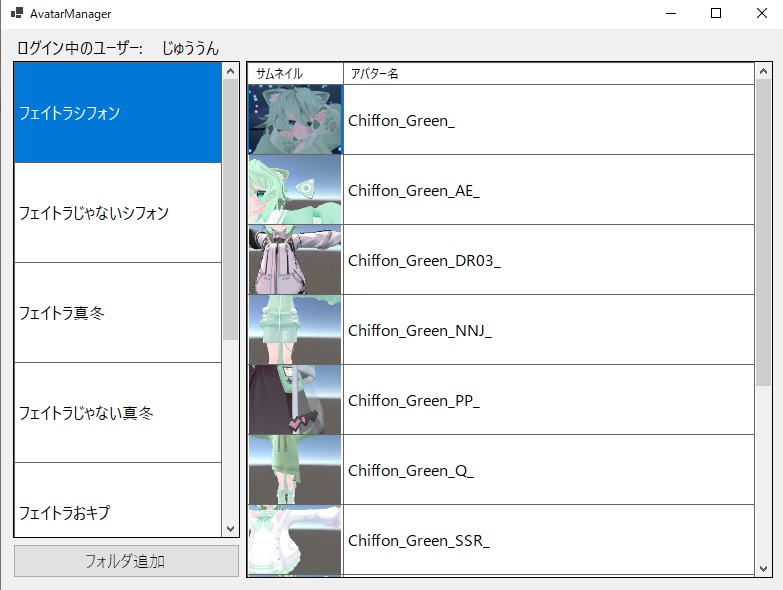Click the folder list scroll-down arrow

(x=230, y=529)
